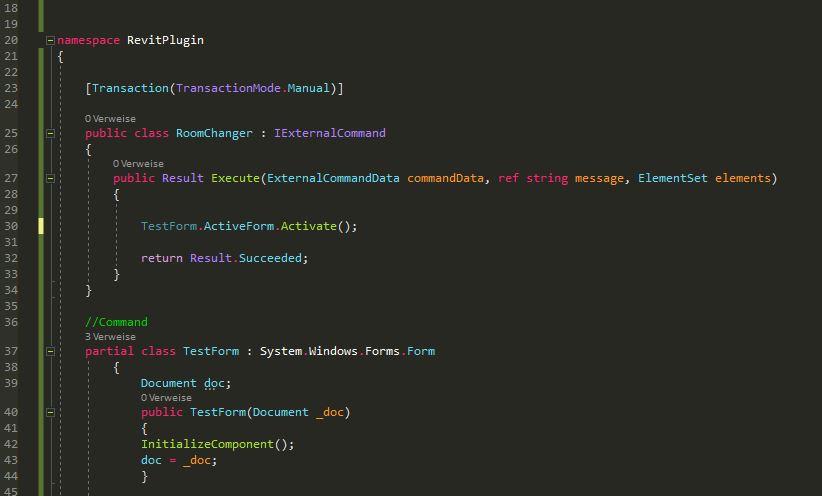The height and width of the screenshot is (496, 822).
Task: Click TestForm in the partial class declaration
Action: 211,351
